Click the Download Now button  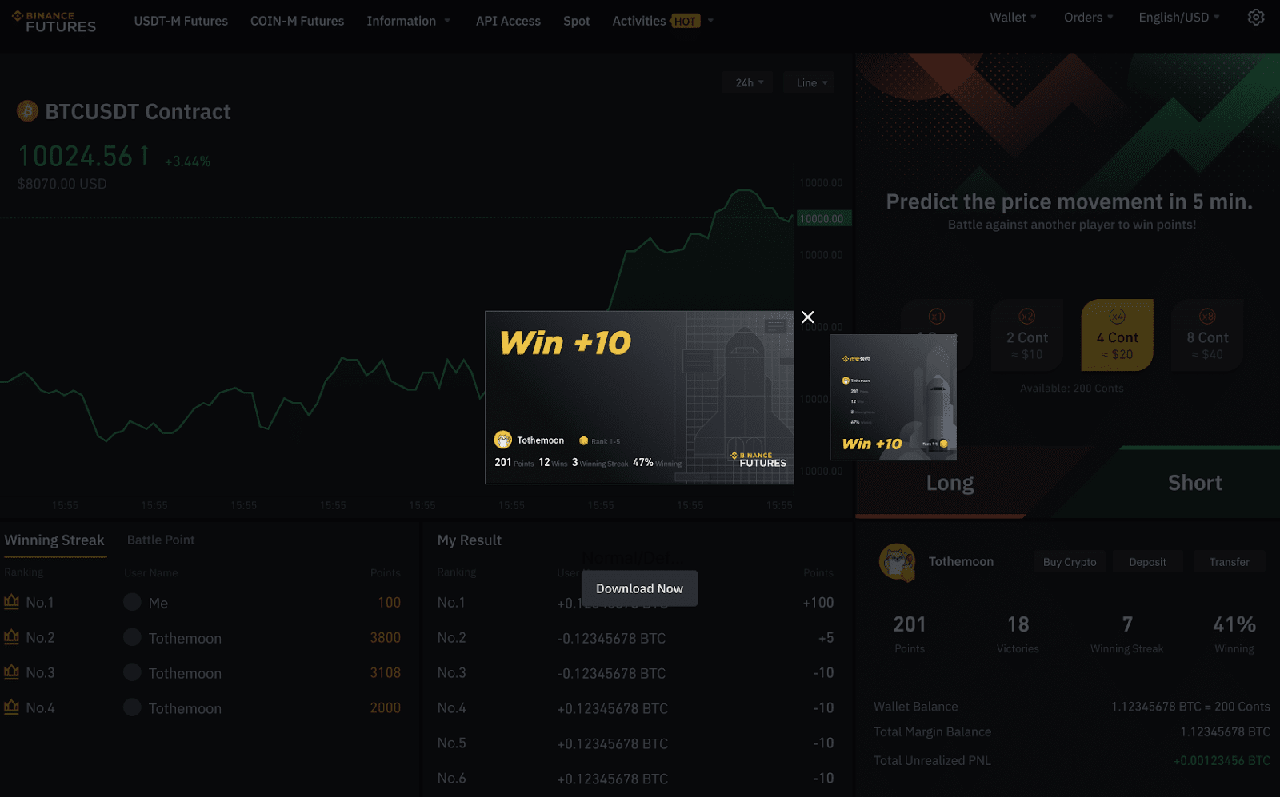640,588
